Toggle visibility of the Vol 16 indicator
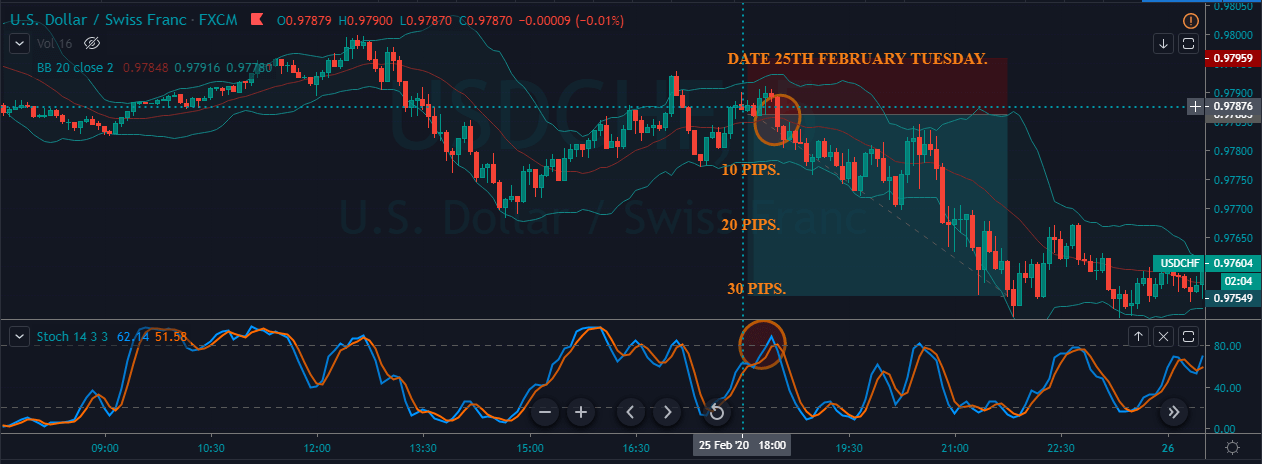Image resolution: width=1262 pixels, height=464 pixels. (x=92, y=43)
